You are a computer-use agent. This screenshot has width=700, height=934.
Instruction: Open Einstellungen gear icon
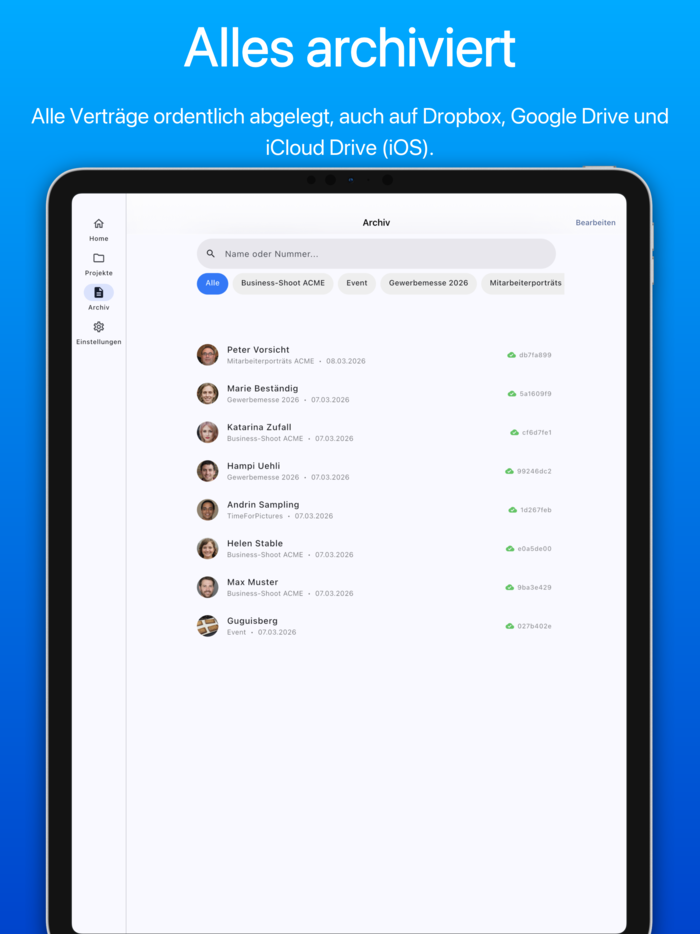(x=98, y=327)
